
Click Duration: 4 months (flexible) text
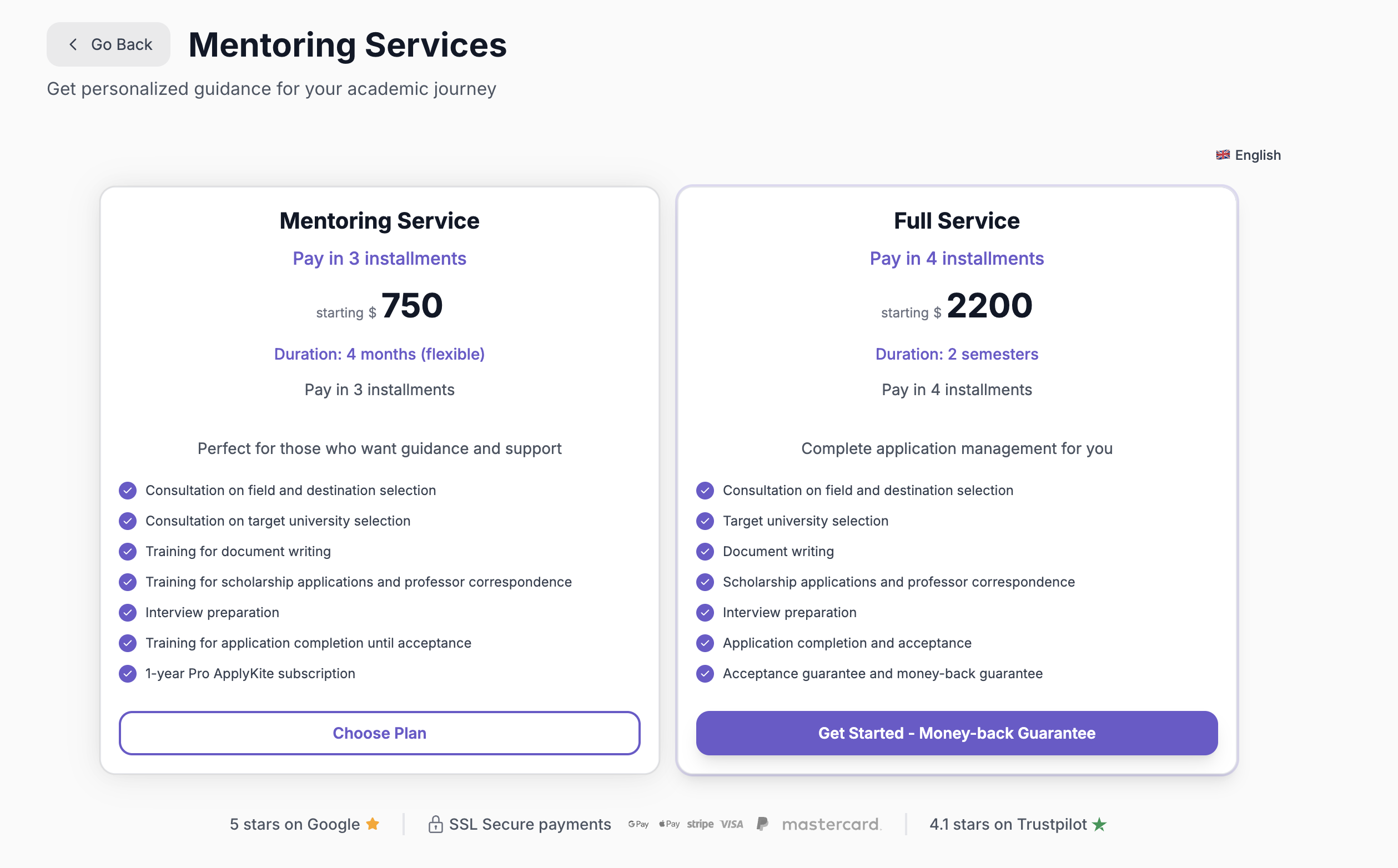click(x=380, y=354)
